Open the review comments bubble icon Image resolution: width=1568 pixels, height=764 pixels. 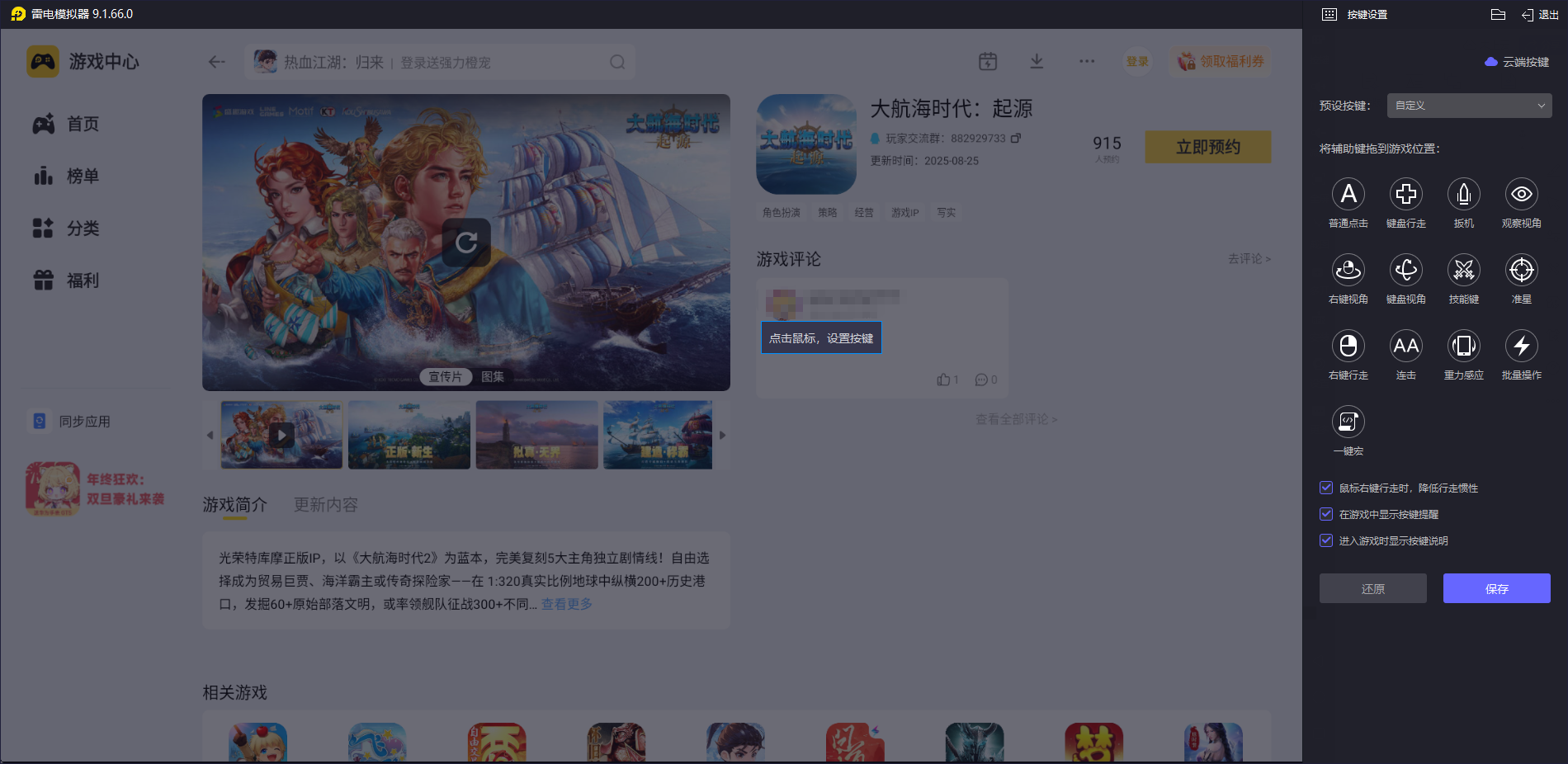[981, 380]
